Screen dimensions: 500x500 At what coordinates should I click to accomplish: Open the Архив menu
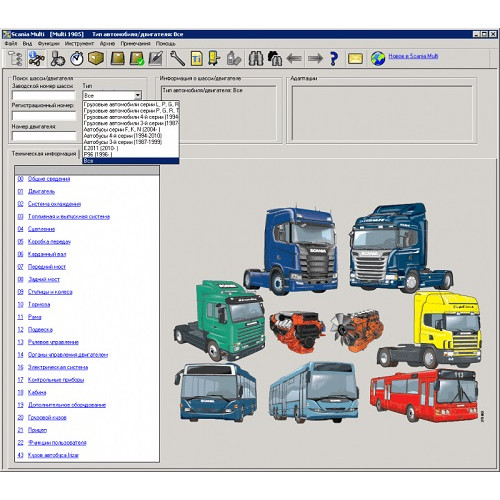pyautogui.click(x=107, y=44)
